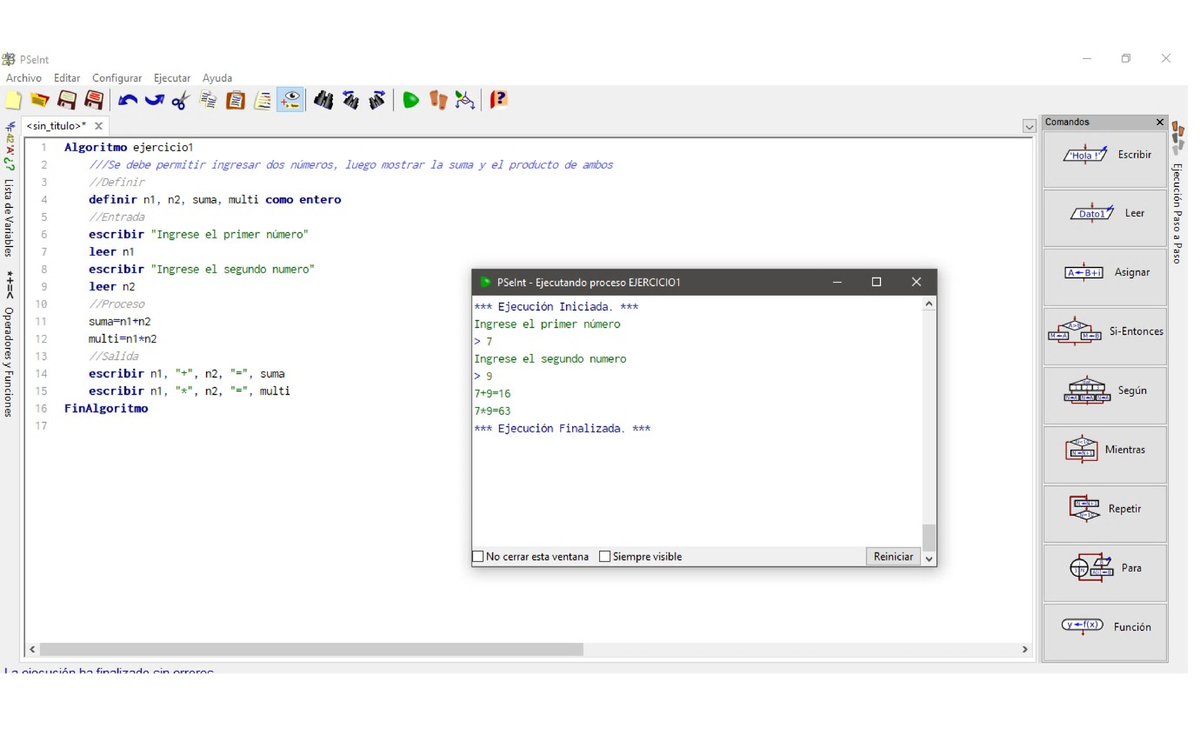Toggle the highlighted eye icon in the toolbar
The height and width of the screenshot is (729, 1200).
290,100
